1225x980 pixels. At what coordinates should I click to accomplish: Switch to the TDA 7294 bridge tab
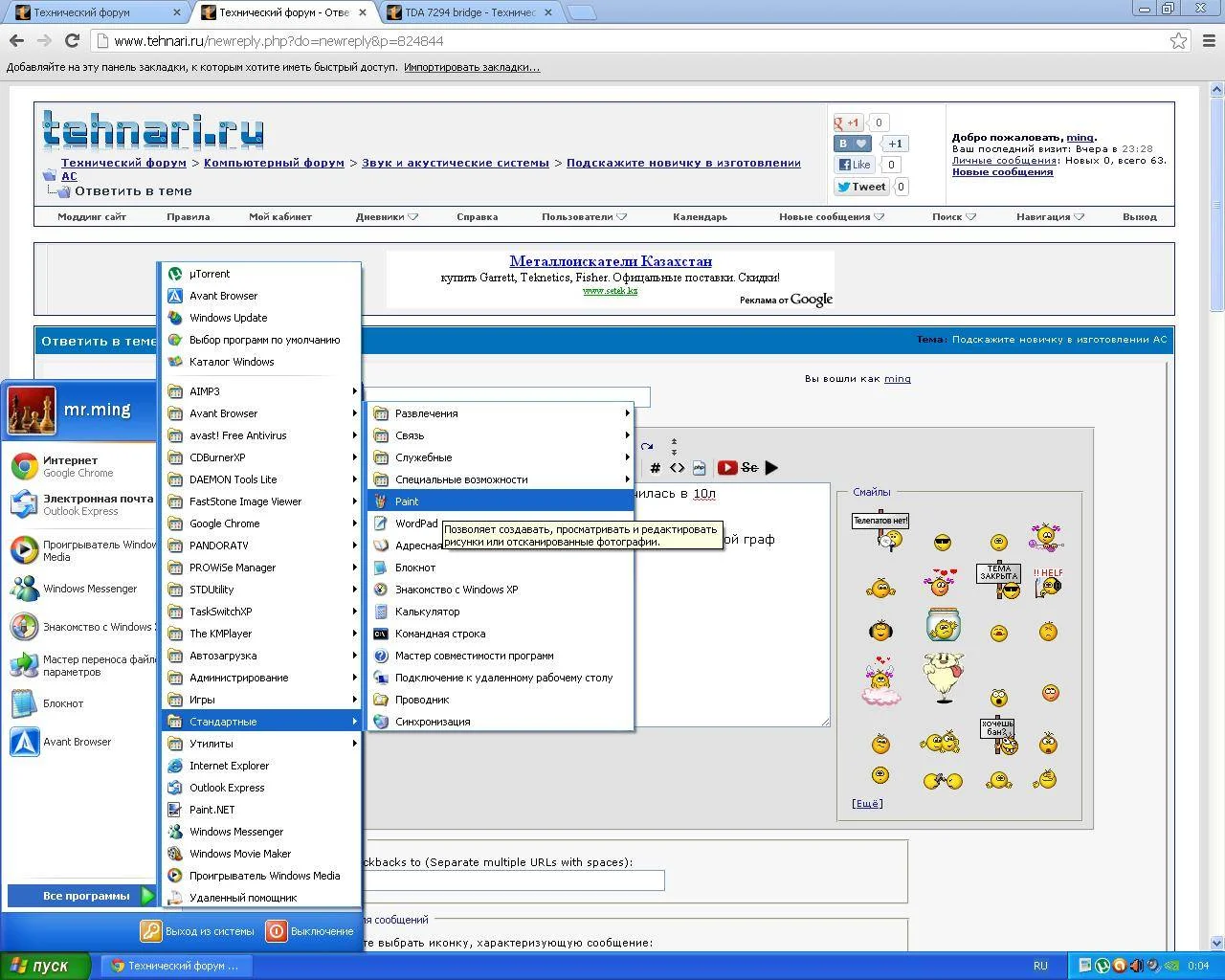[x=471, y=12]
